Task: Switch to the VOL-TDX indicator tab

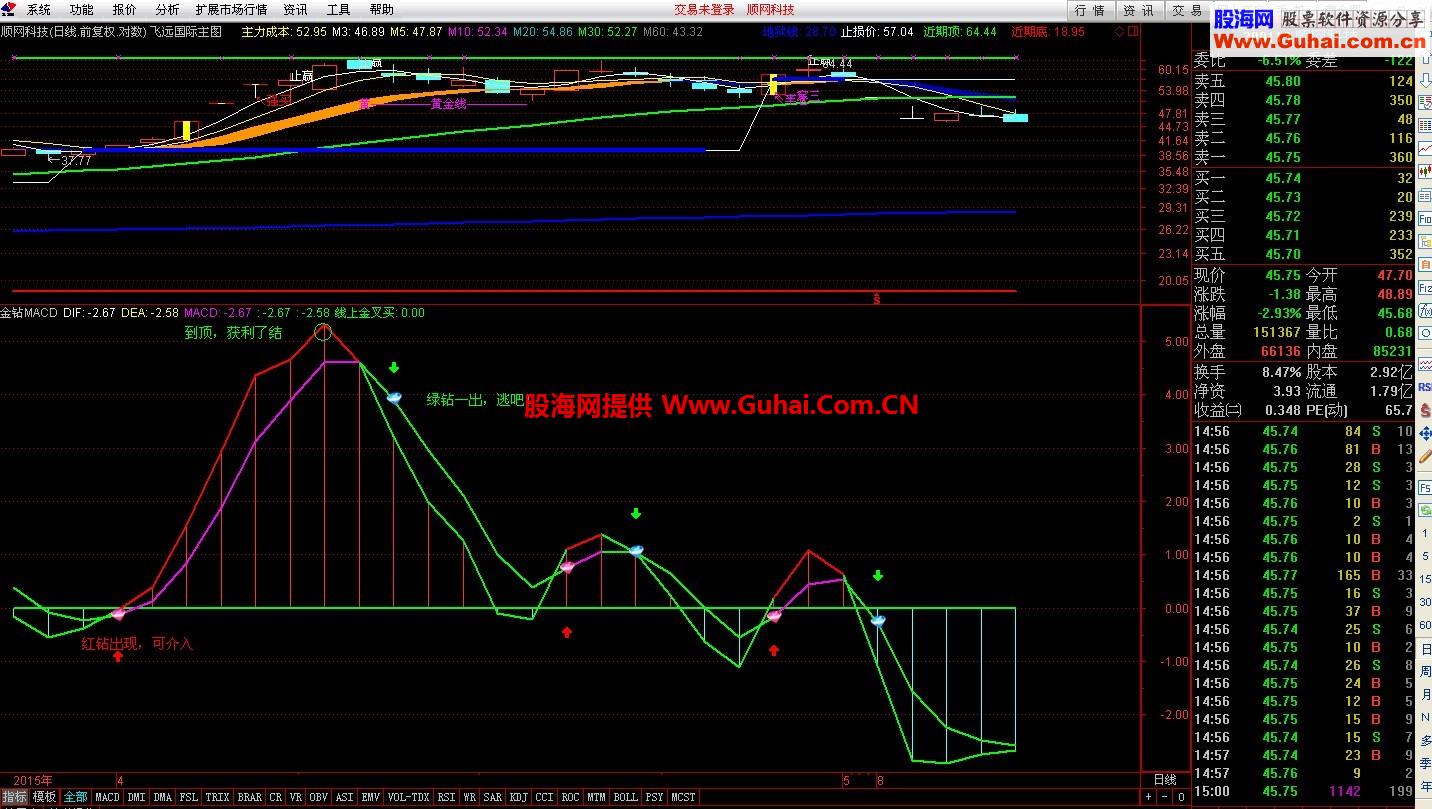Action: point(408,797)
